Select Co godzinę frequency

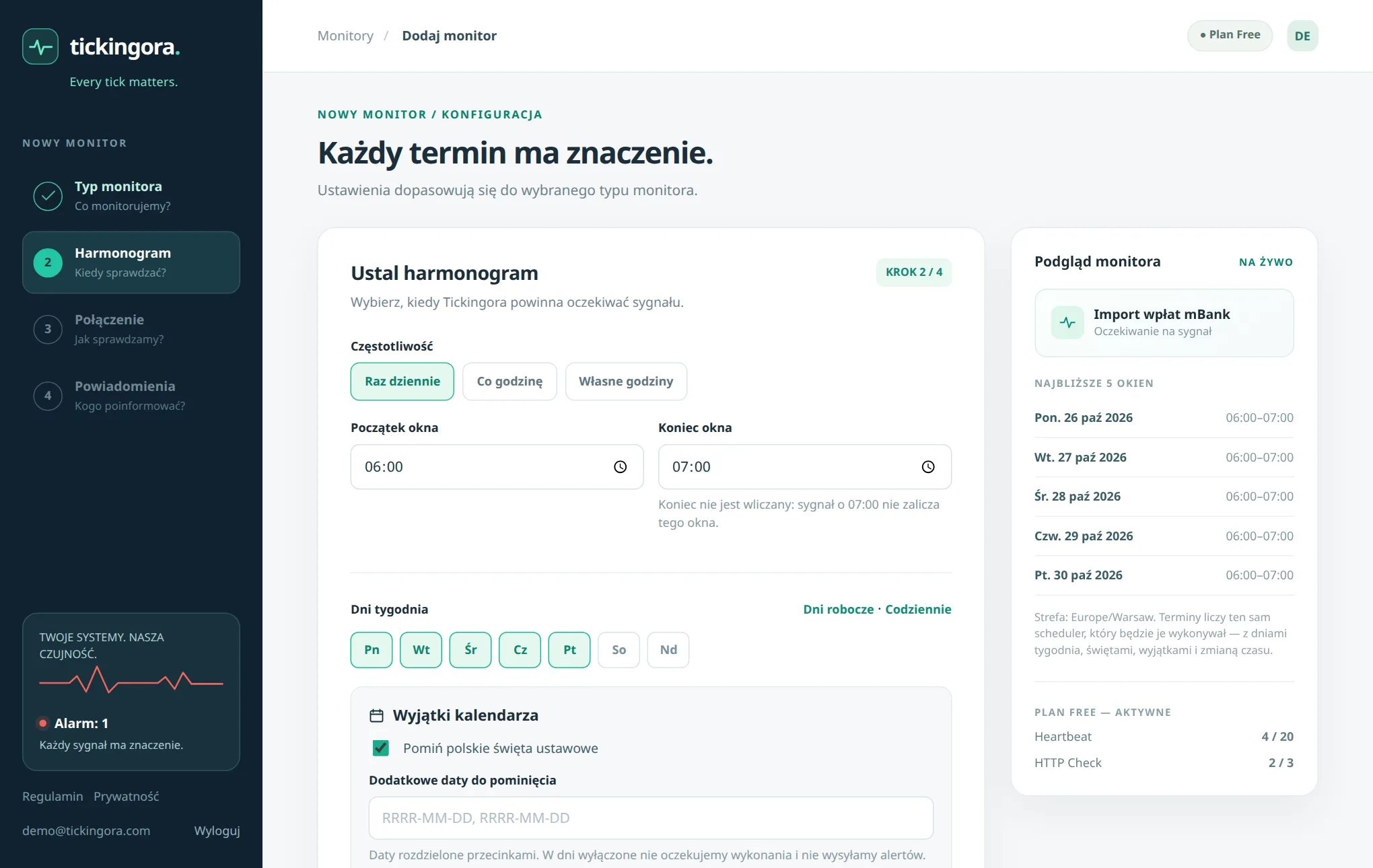509,382
